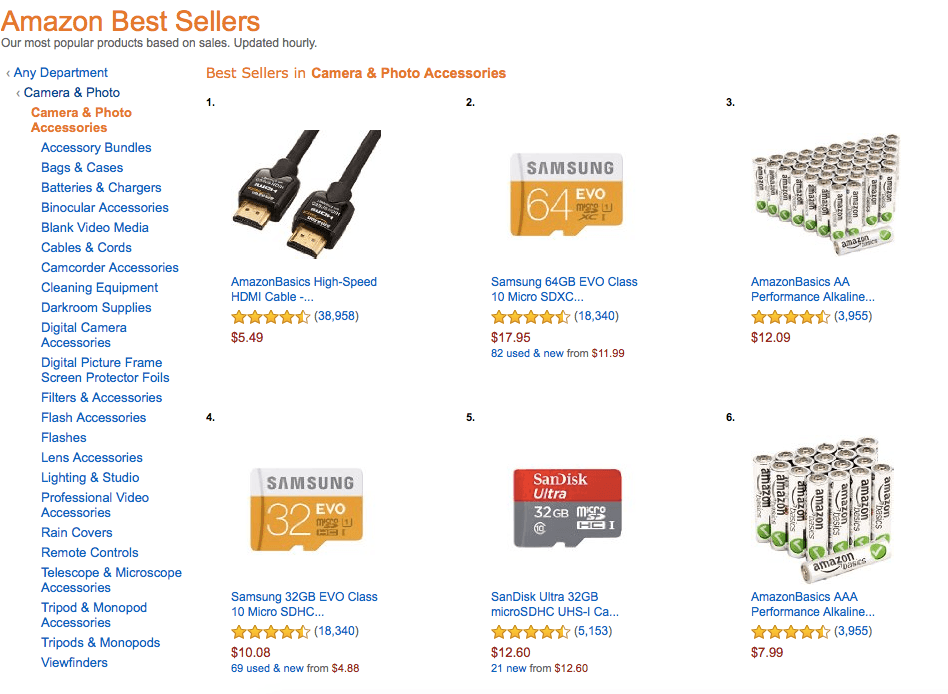Go back to Any Department

60,73
